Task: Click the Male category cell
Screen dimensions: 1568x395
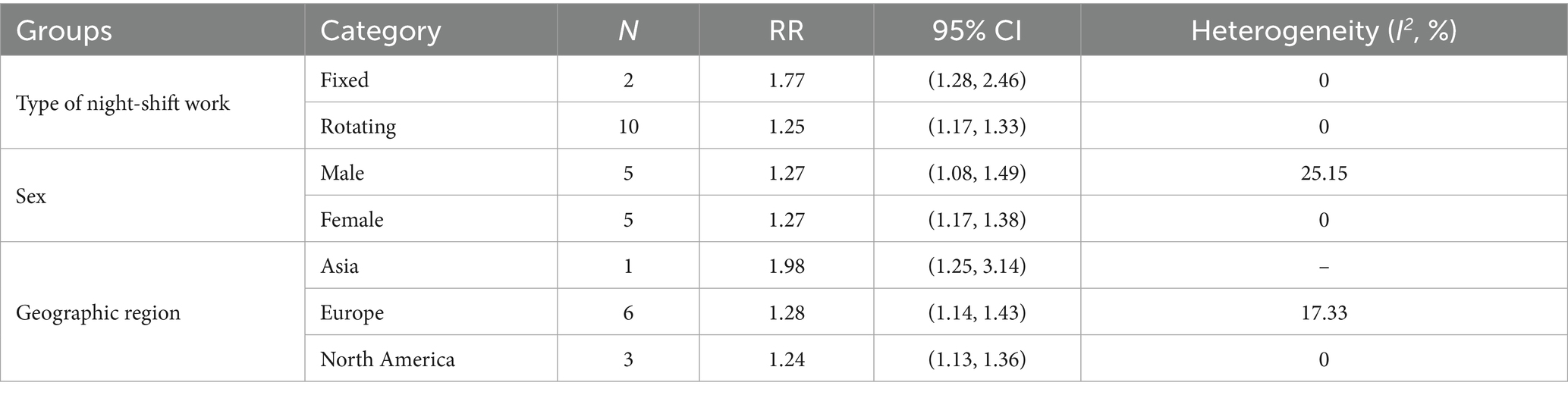Action: [x=341, y=173]
